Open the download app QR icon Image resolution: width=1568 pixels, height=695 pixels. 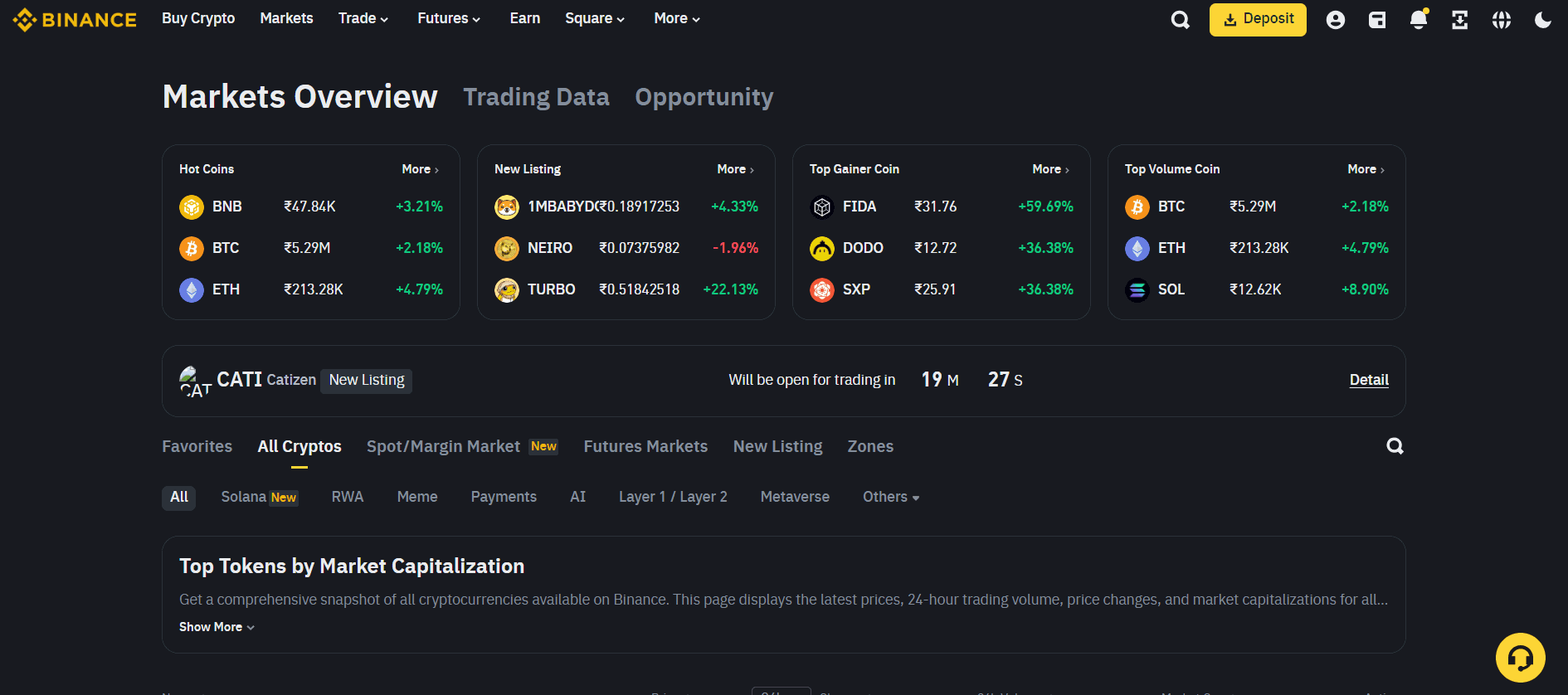[1460, 20]
